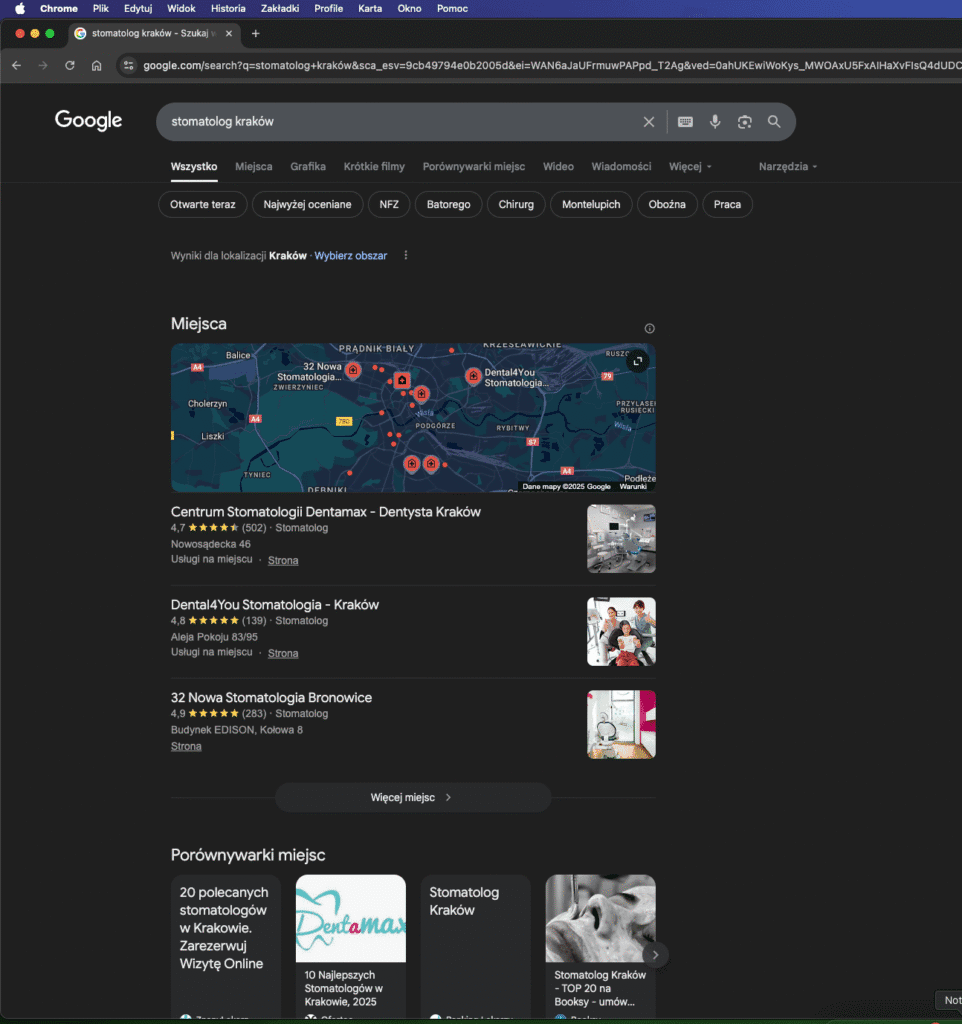Image resolution: width=962 pixels, height=1024 pixels.
Task: Open Stomatolog Kraków comparison card
Action: pyautogui.click(x=475, y=947)
